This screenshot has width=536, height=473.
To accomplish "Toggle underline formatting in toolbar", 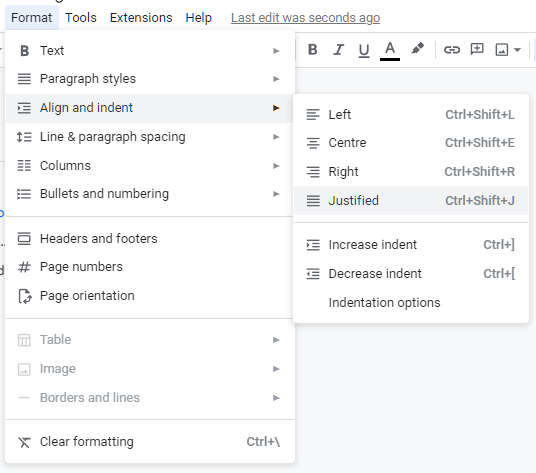I will coord(364,50).
